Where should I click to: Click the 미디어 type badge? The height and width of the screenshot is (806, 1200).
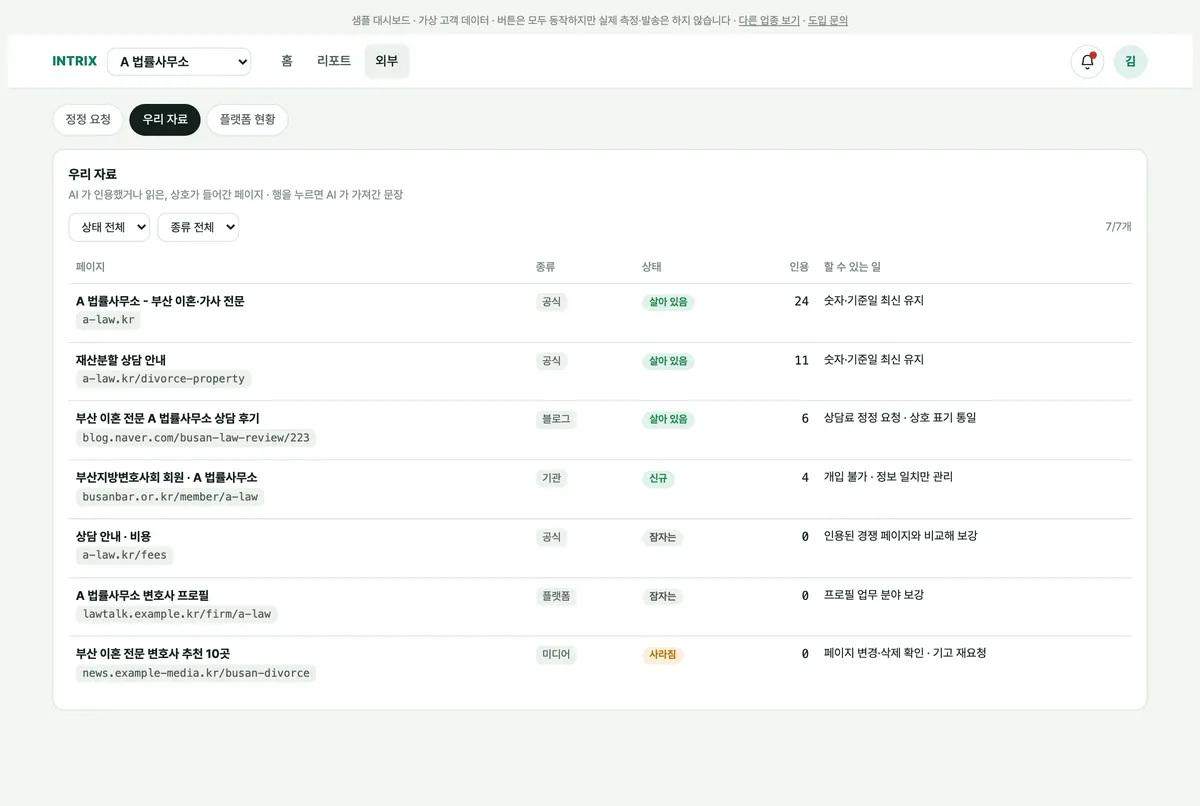click(556, 654)
